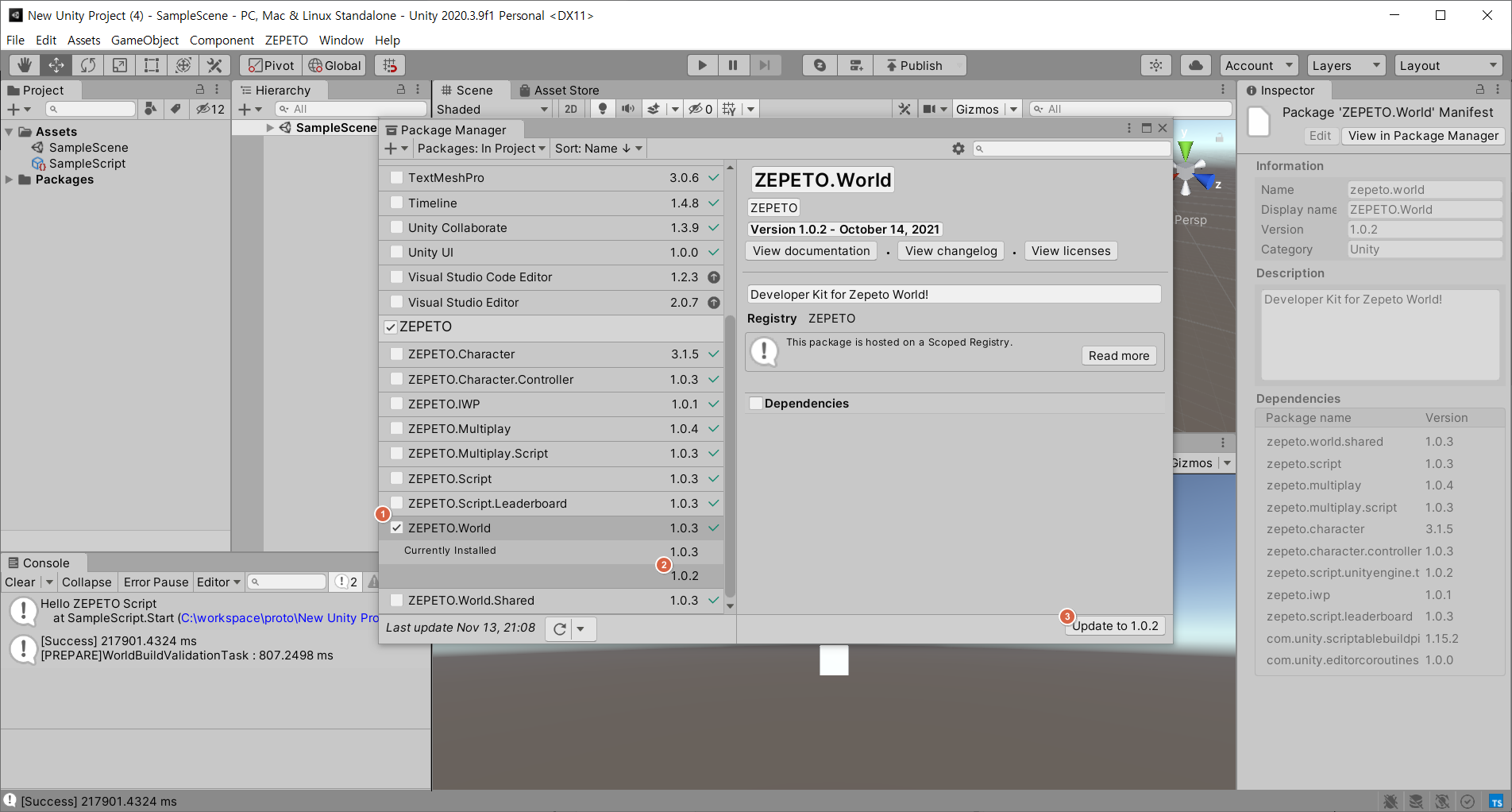Click View changelog link
Viewport: 1512px width, 812px height.
click(x=951, y=251)
